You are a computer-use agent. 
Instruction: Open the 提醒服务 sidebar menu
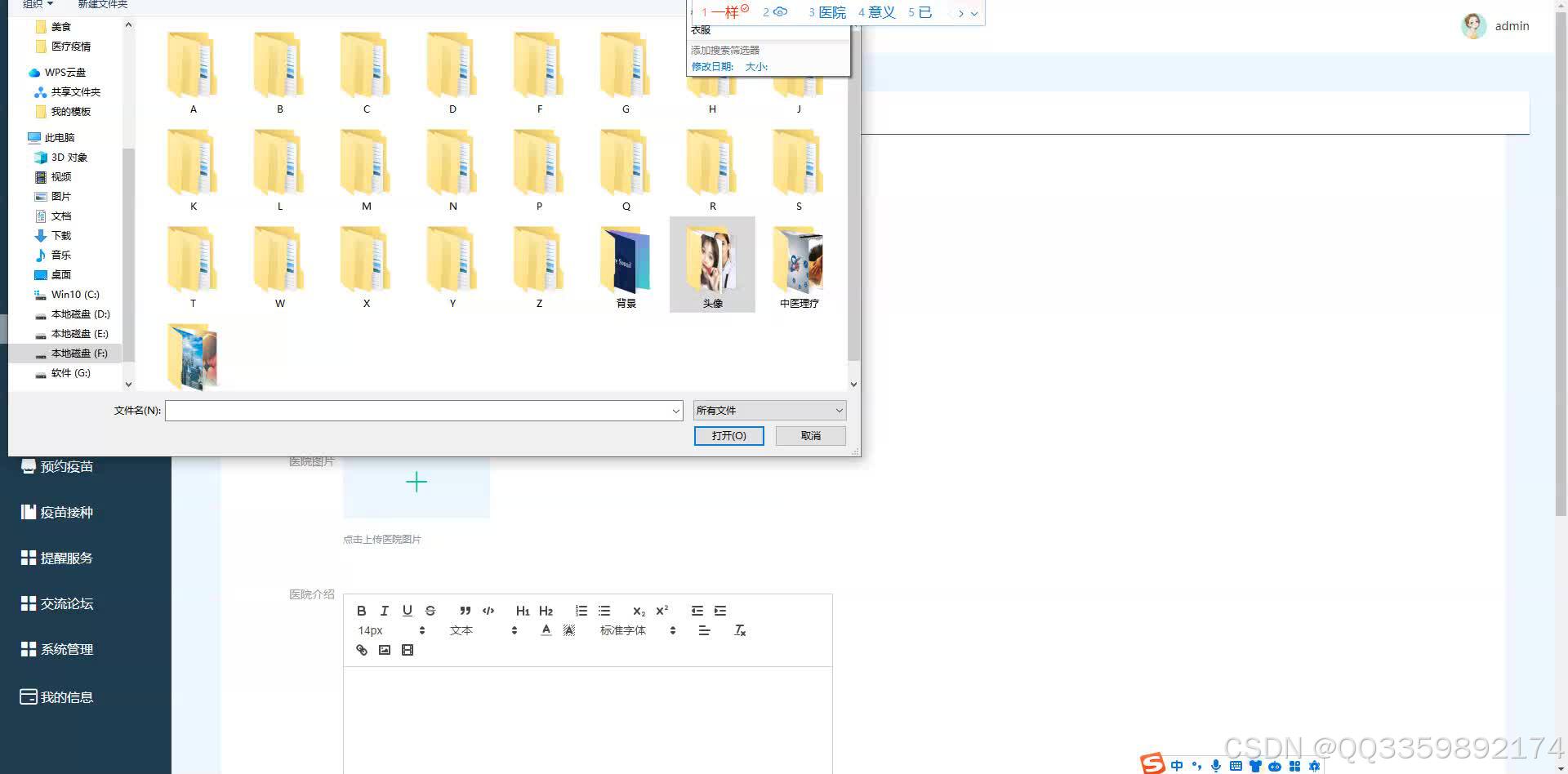[57, 558]
